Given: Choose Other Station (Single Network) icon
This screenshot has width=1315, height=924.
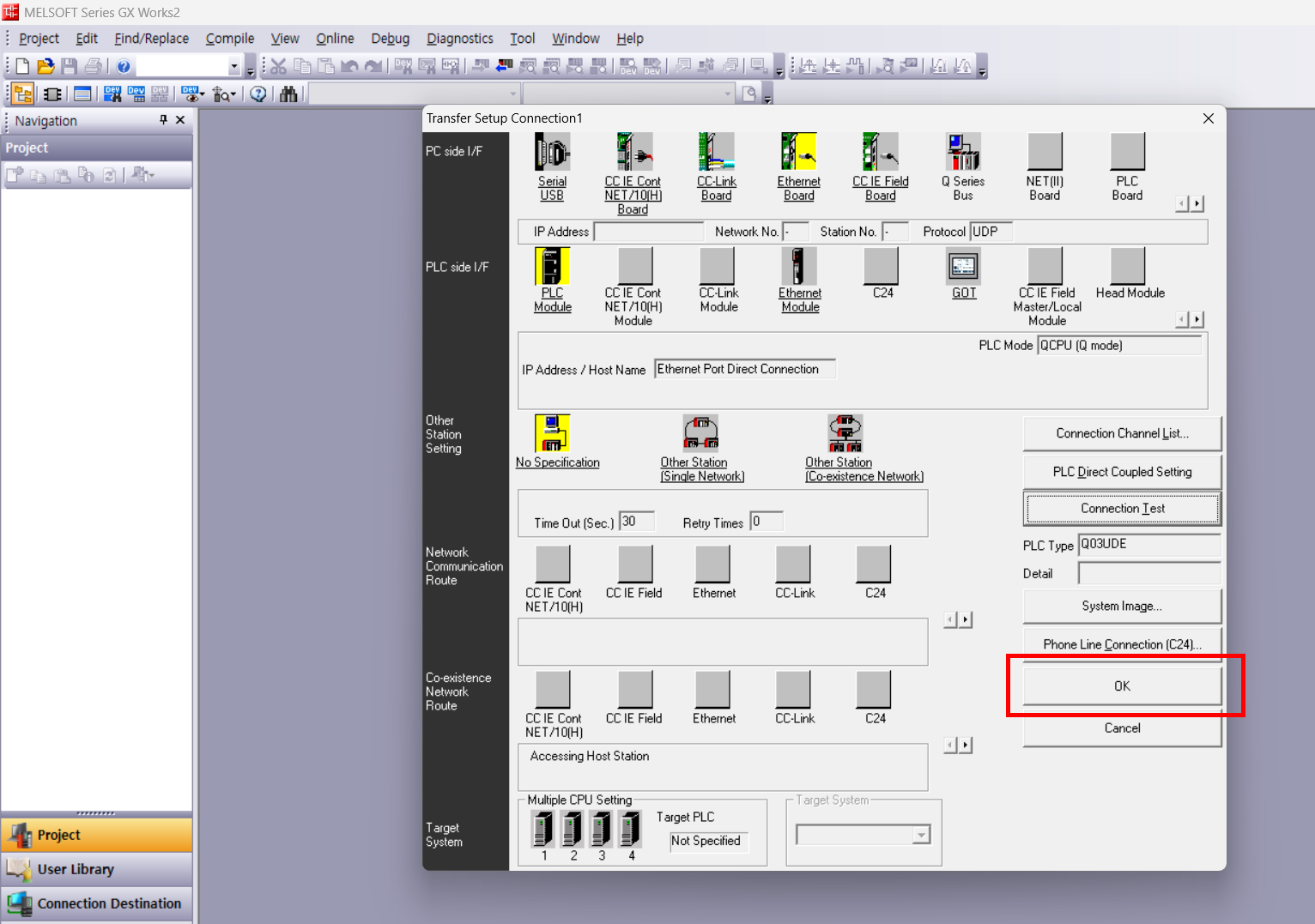Looking at the screenshot, I should pyautogui.click(x=701, y=433).
